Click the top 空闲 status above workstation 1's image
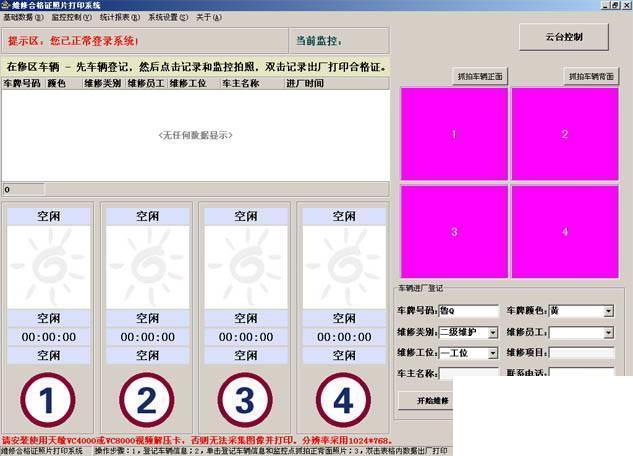Screen dimensions: 633x456 48,216
